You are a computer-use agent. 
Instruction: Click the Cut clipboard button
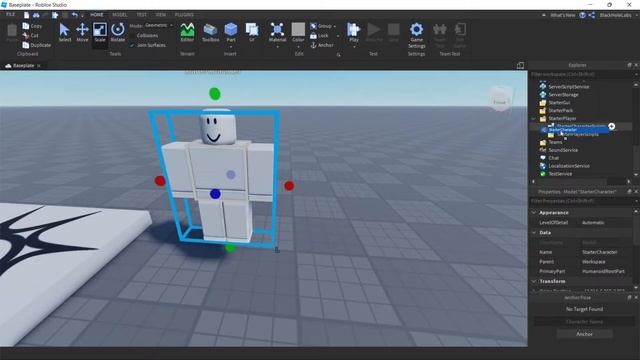[x=31, y=36]
